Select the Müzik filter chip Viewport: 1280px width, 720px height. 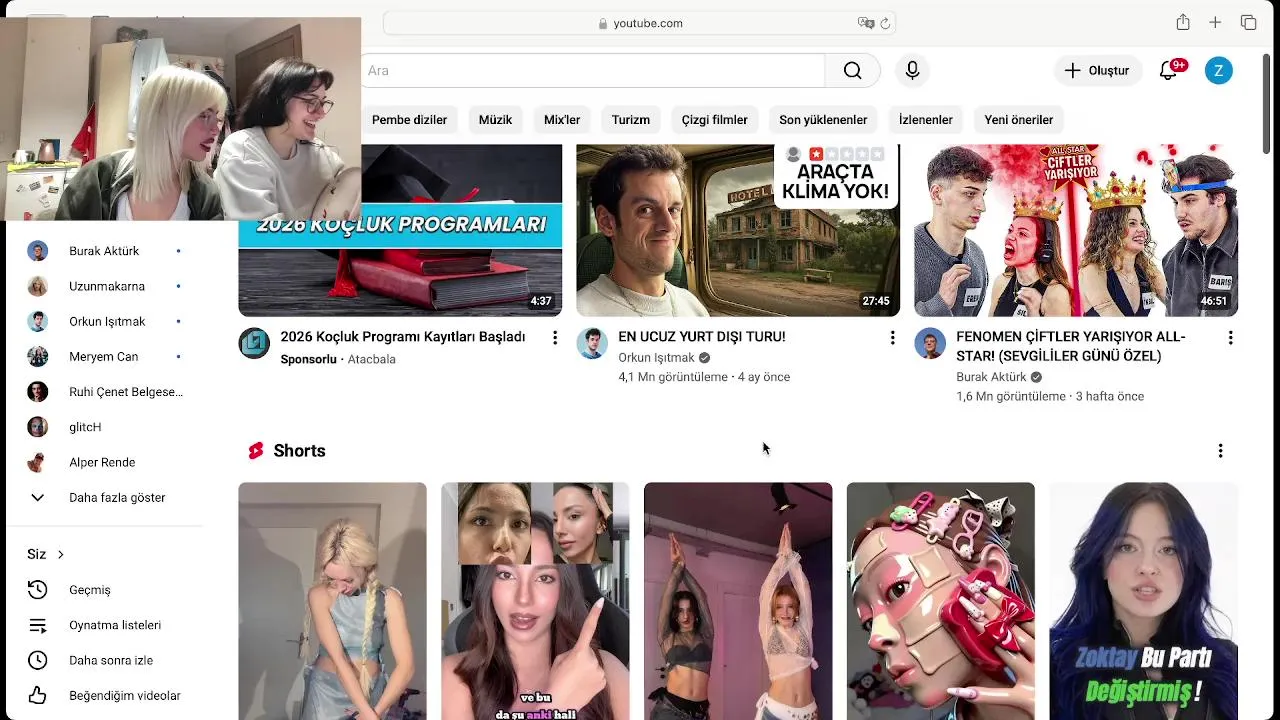click(495, 120)
